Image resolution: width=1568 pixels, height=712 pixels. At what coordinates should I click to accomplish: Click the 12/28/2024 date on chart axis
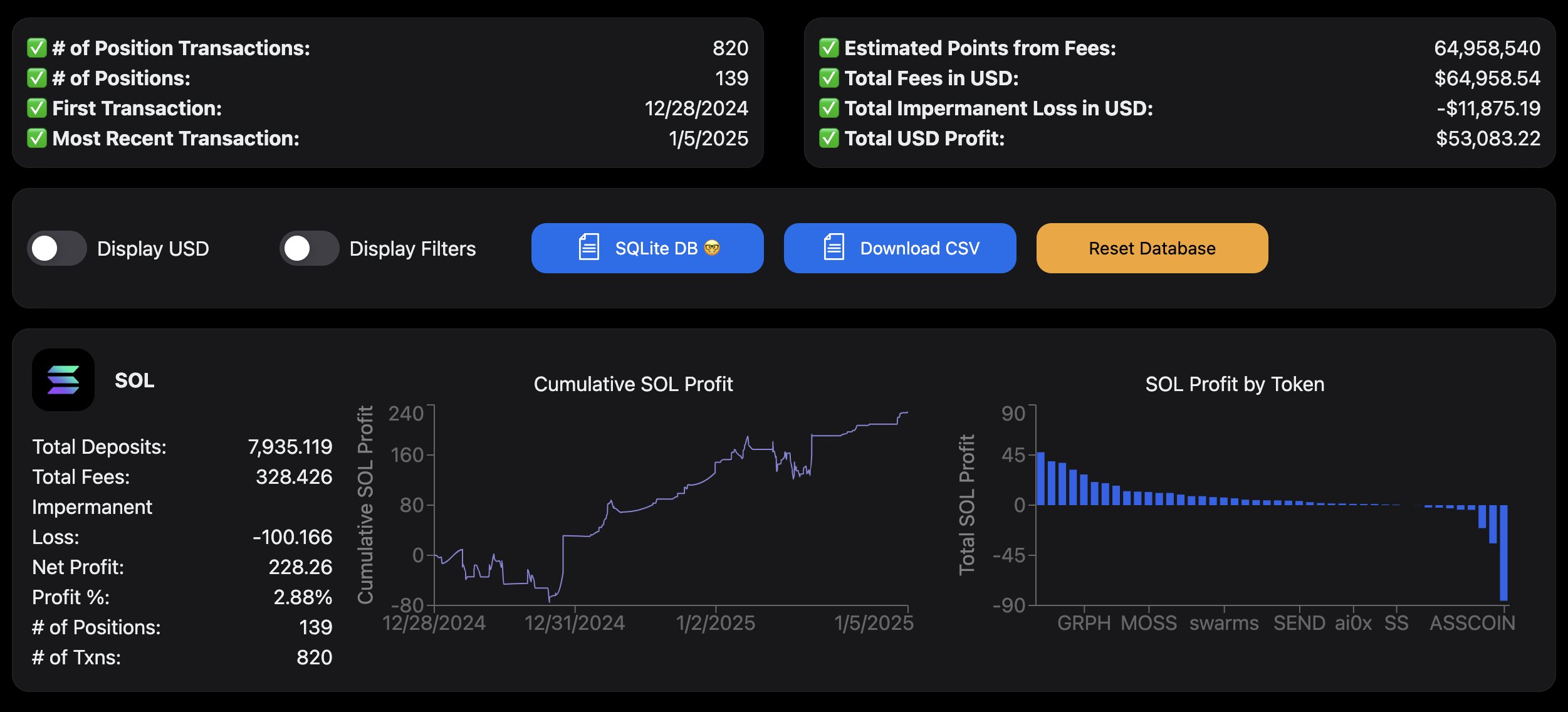[434, 623]
